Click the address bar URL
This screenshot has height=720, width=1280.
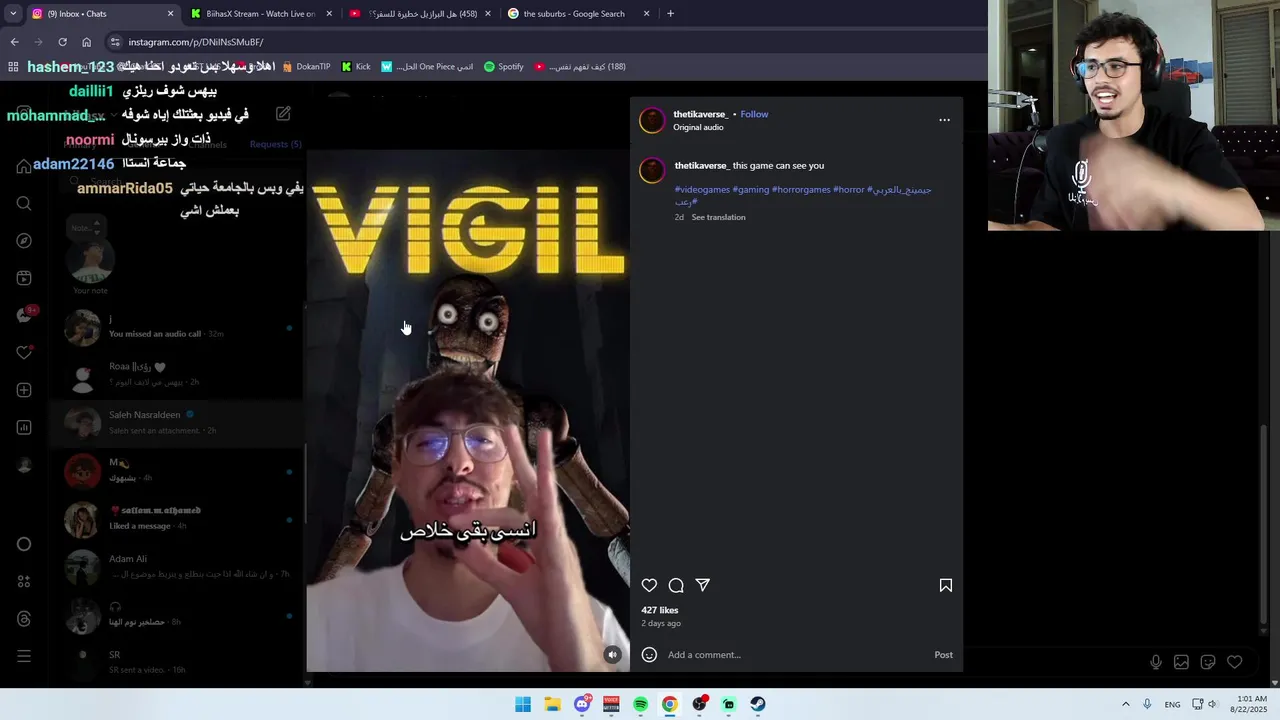click(196, 42)
